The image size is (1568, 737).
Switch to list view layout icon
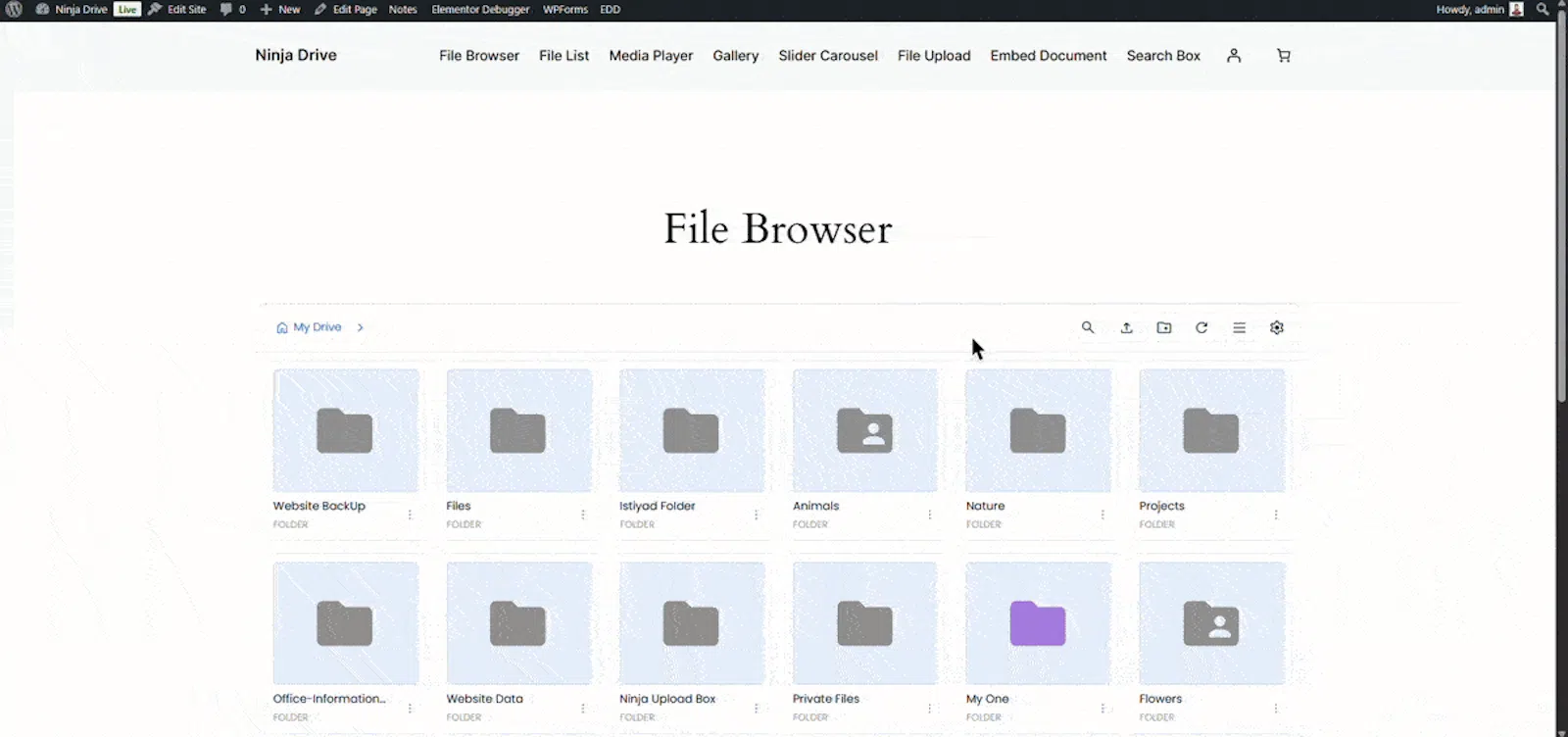1239,327
